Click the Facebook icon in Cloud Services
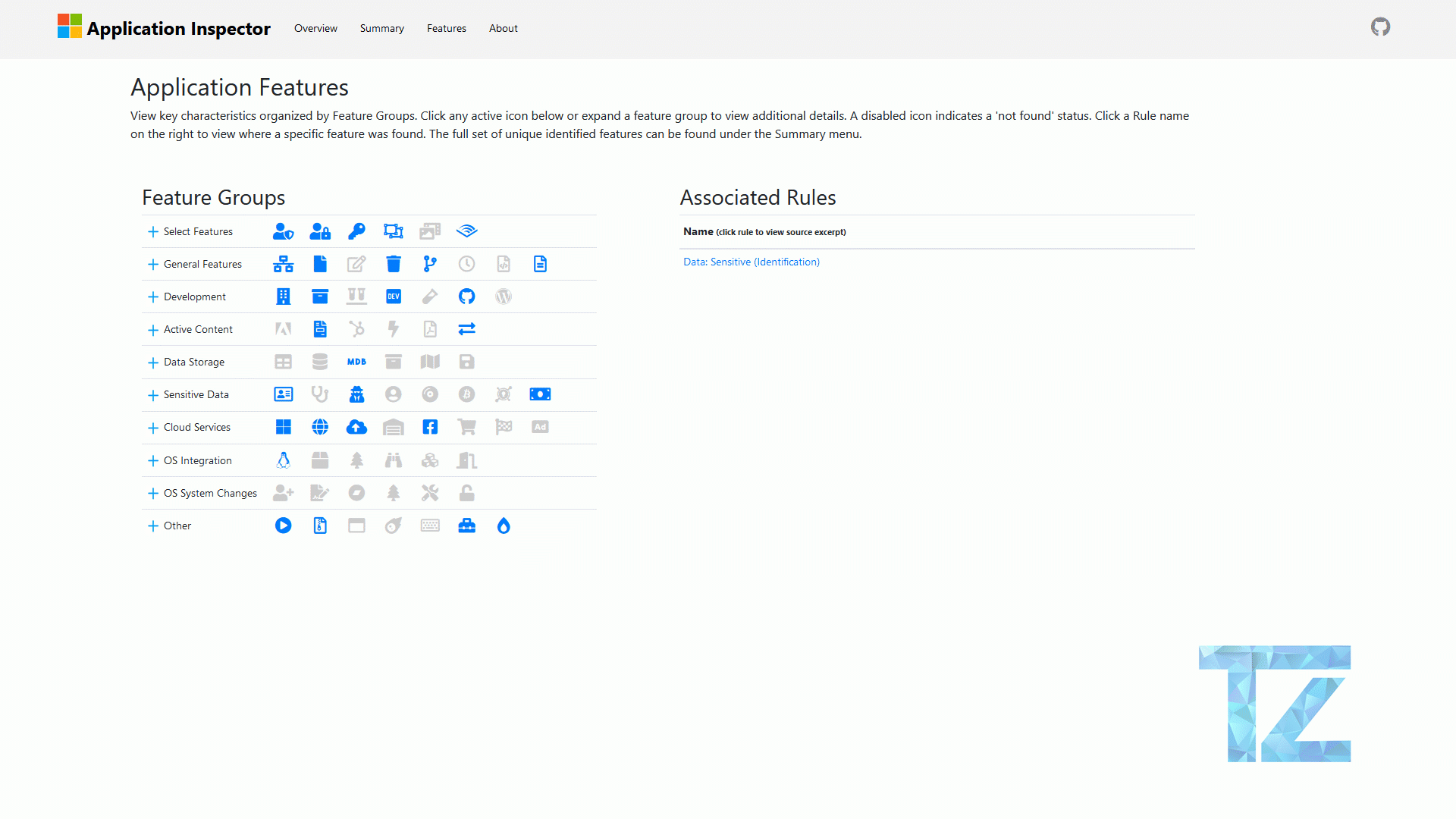1456x819 pixels. [430, 427]
